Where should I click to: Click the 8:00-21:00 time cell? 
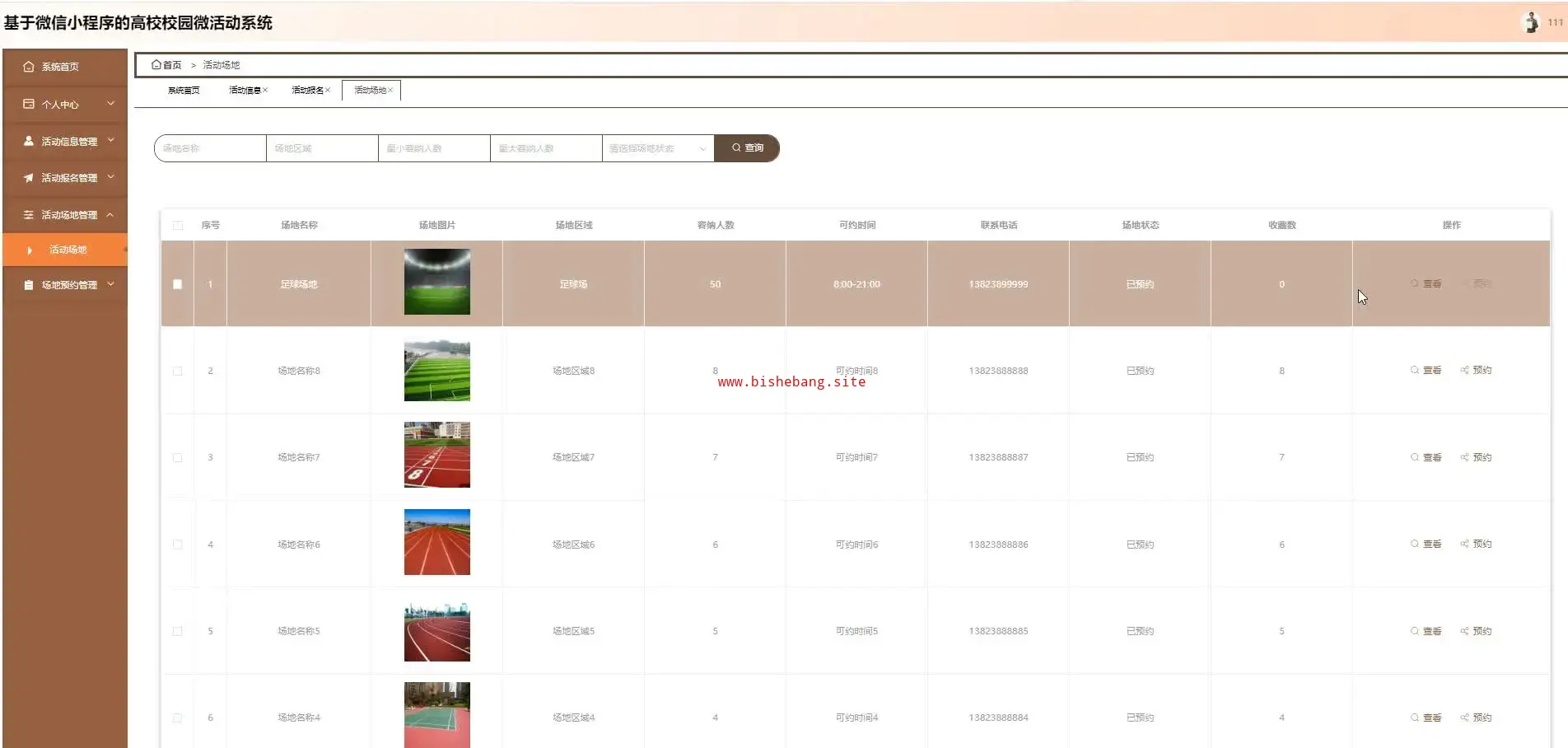tap(856, 284)
